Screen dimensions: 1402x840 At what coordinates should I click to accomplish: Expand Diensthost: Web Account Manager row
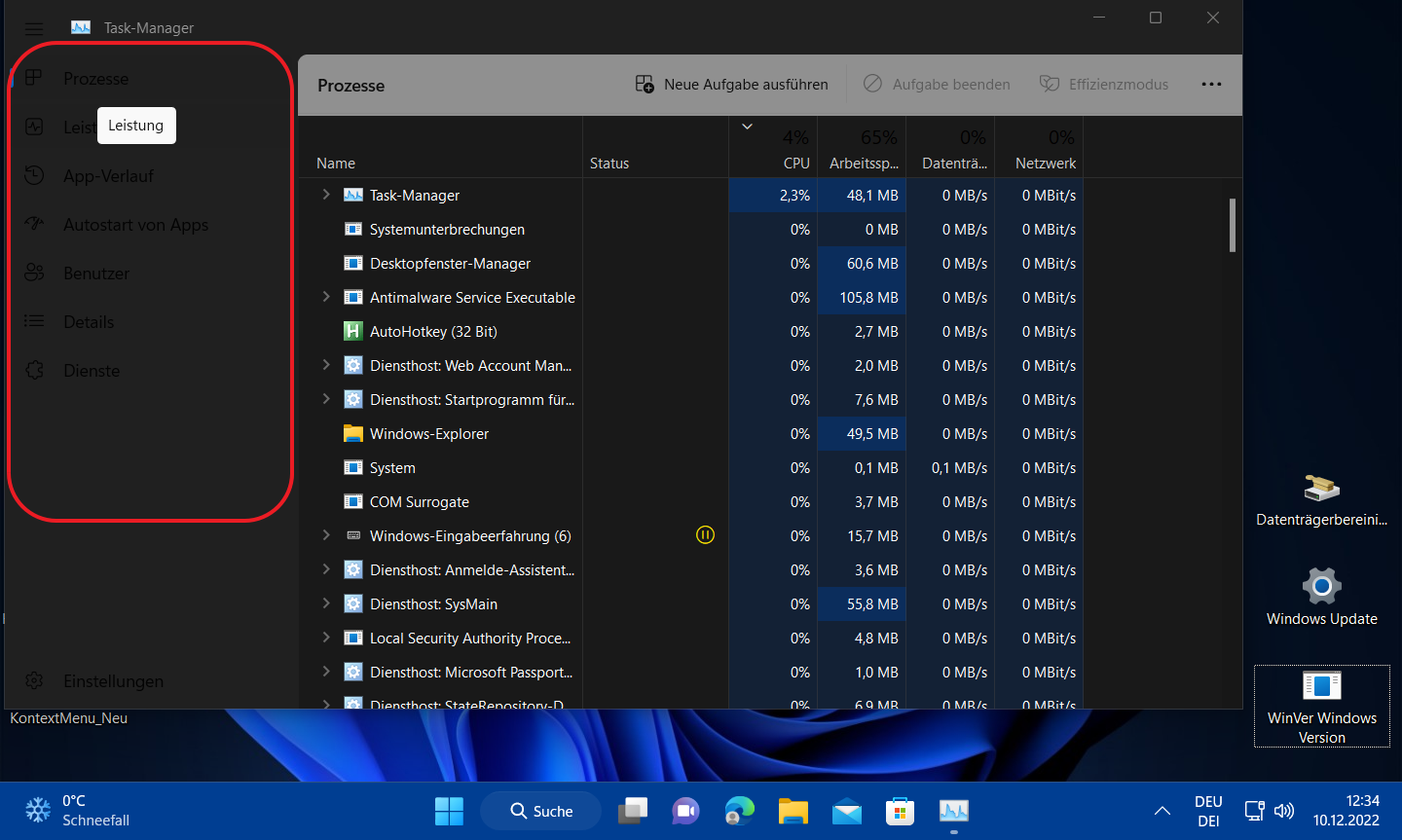pos(326,365)
